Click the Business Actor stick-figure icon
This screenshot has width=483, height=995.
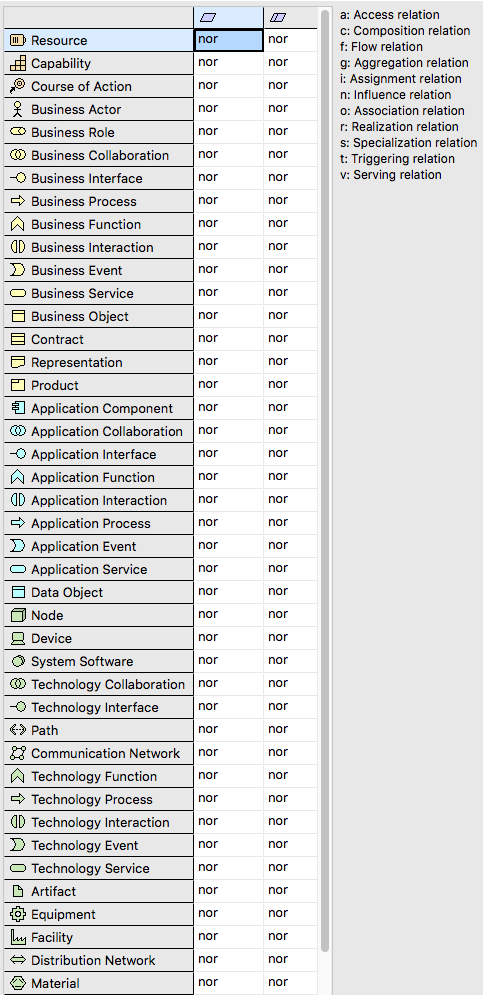pos(18,109)
